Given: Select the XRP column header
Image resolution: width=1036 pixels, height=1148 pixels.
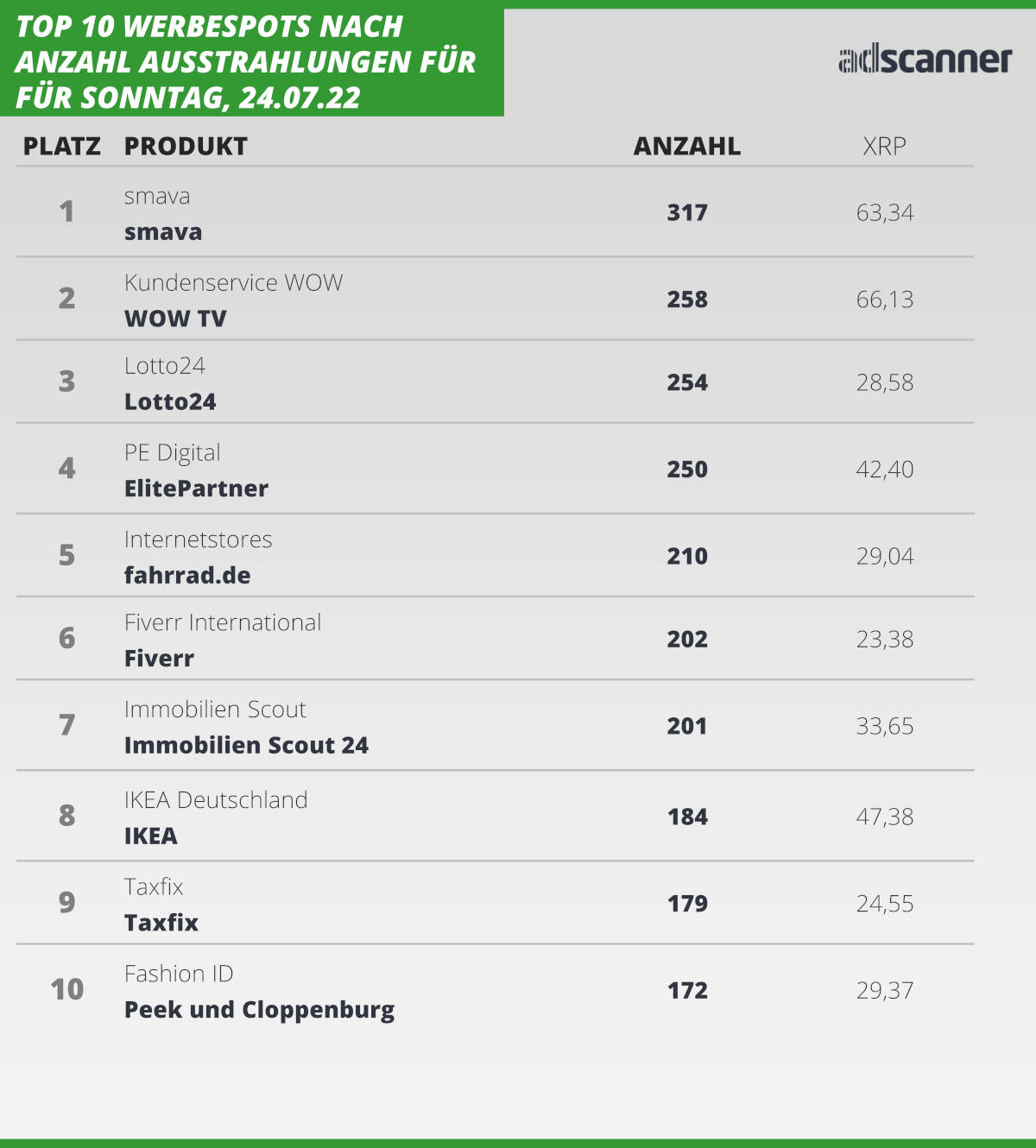Looking at the screenshot, I should 884,146.
